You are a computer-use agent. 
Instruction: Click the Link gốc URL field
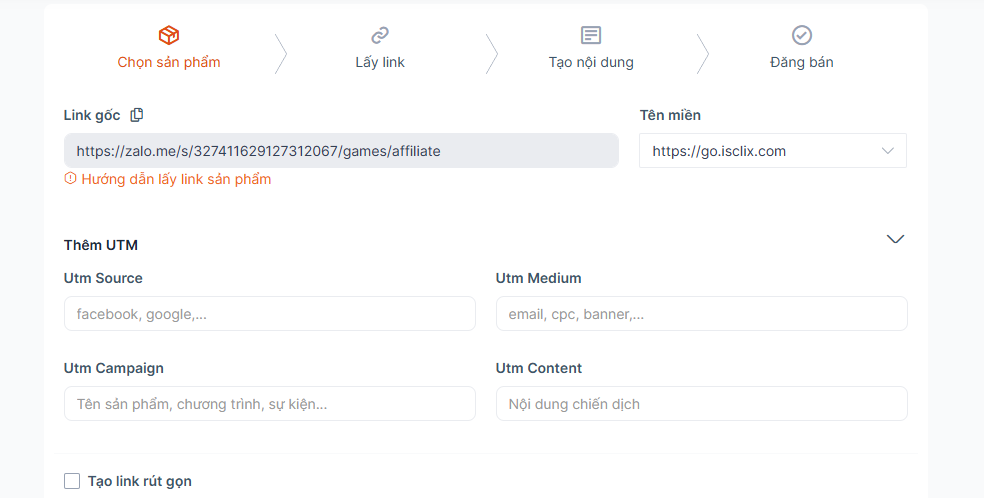tap(341, 151)
